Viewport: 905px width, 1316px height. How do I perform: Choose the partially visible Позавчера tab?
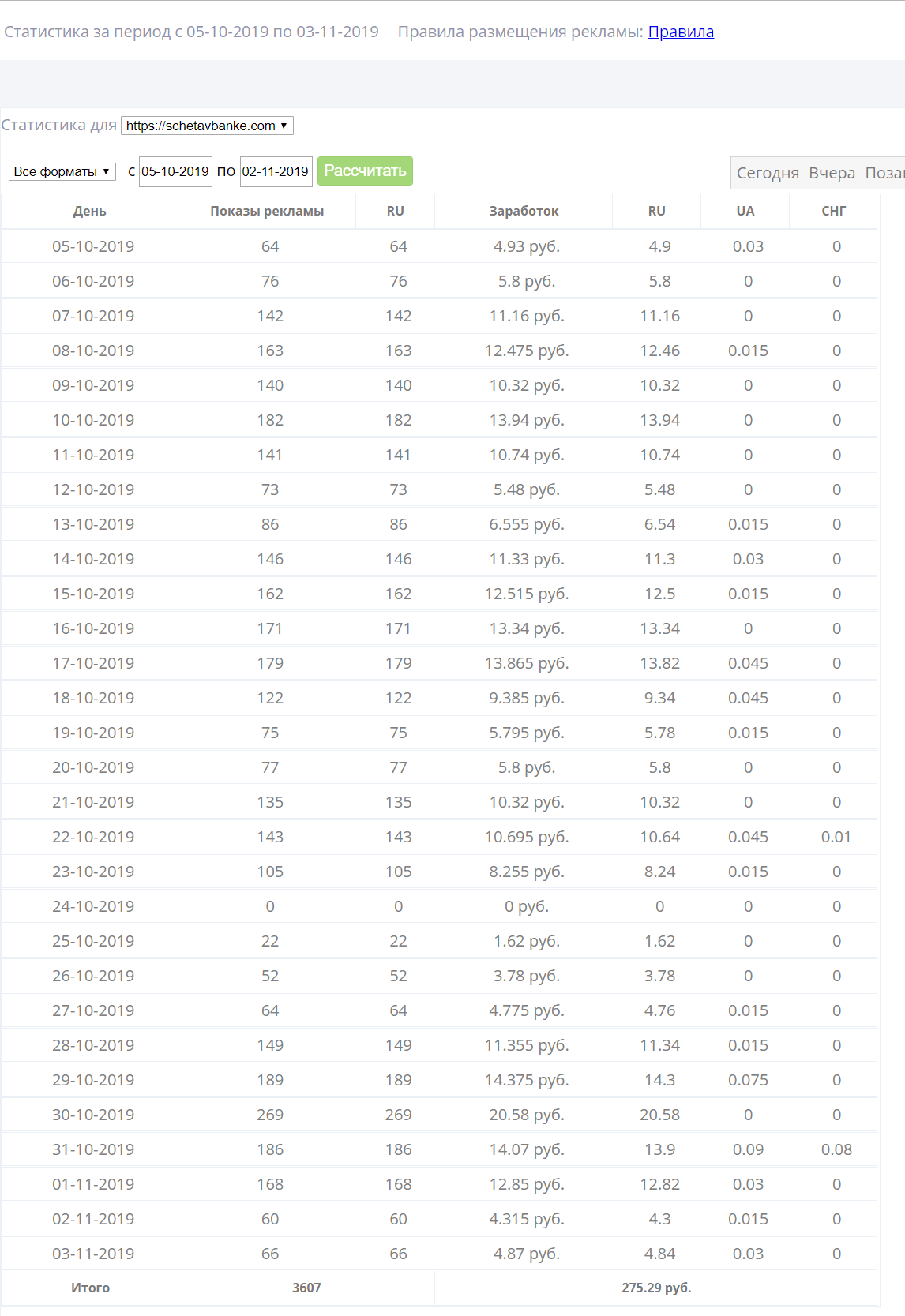point(884,173)
